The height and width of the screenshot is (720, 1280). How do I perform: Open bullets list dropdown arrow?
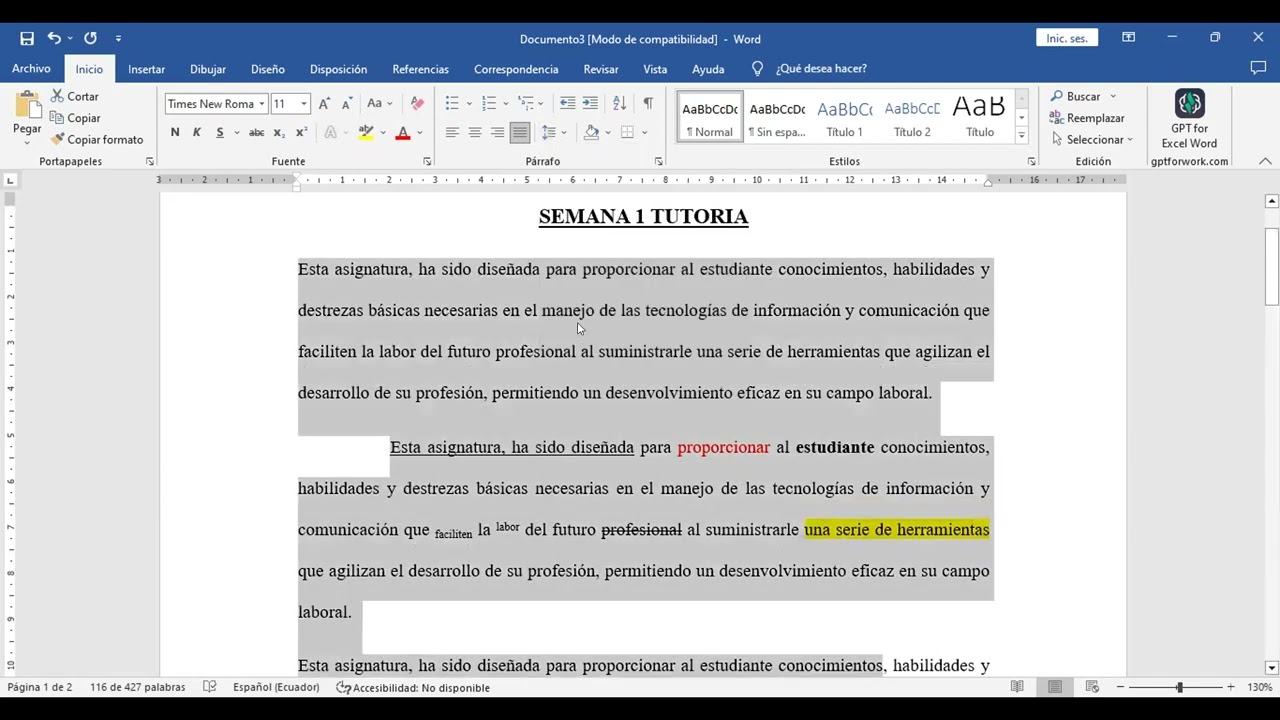point(469,104)
